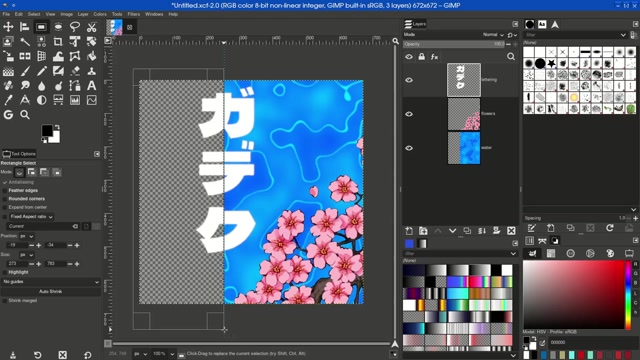Select the Pencil tool
640x360 pixels.
(41, 71)
